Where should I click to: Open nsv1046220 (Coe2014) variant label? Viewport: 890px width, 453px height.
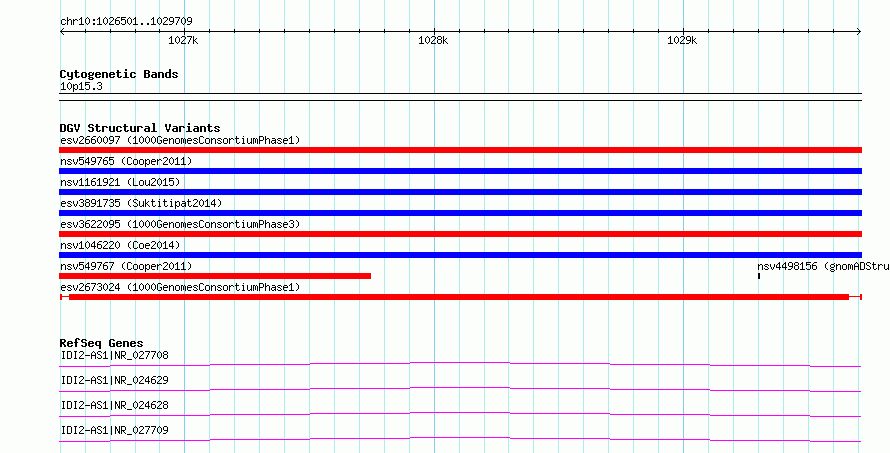pyautogui.click(x=120, y=245)
